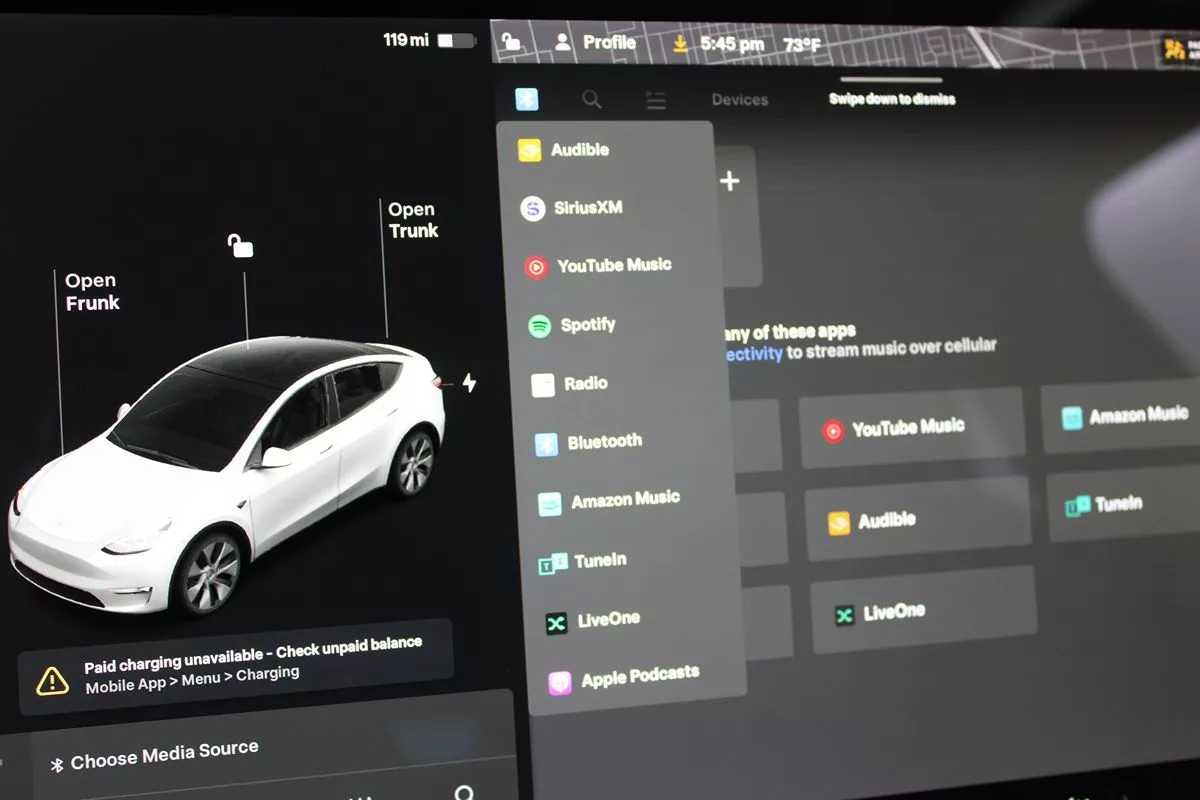
Task: Switch to the Devices tab
Action: click(740, 100)
